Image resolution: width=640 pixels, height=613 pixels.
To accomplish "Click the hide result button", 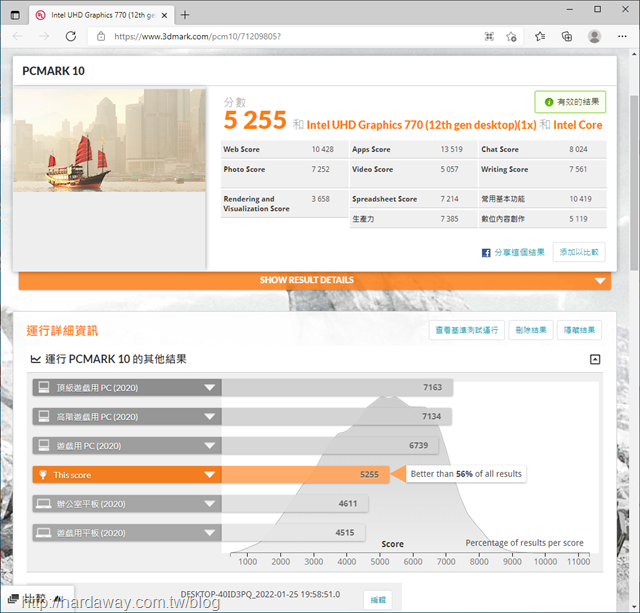I will 579,330.
